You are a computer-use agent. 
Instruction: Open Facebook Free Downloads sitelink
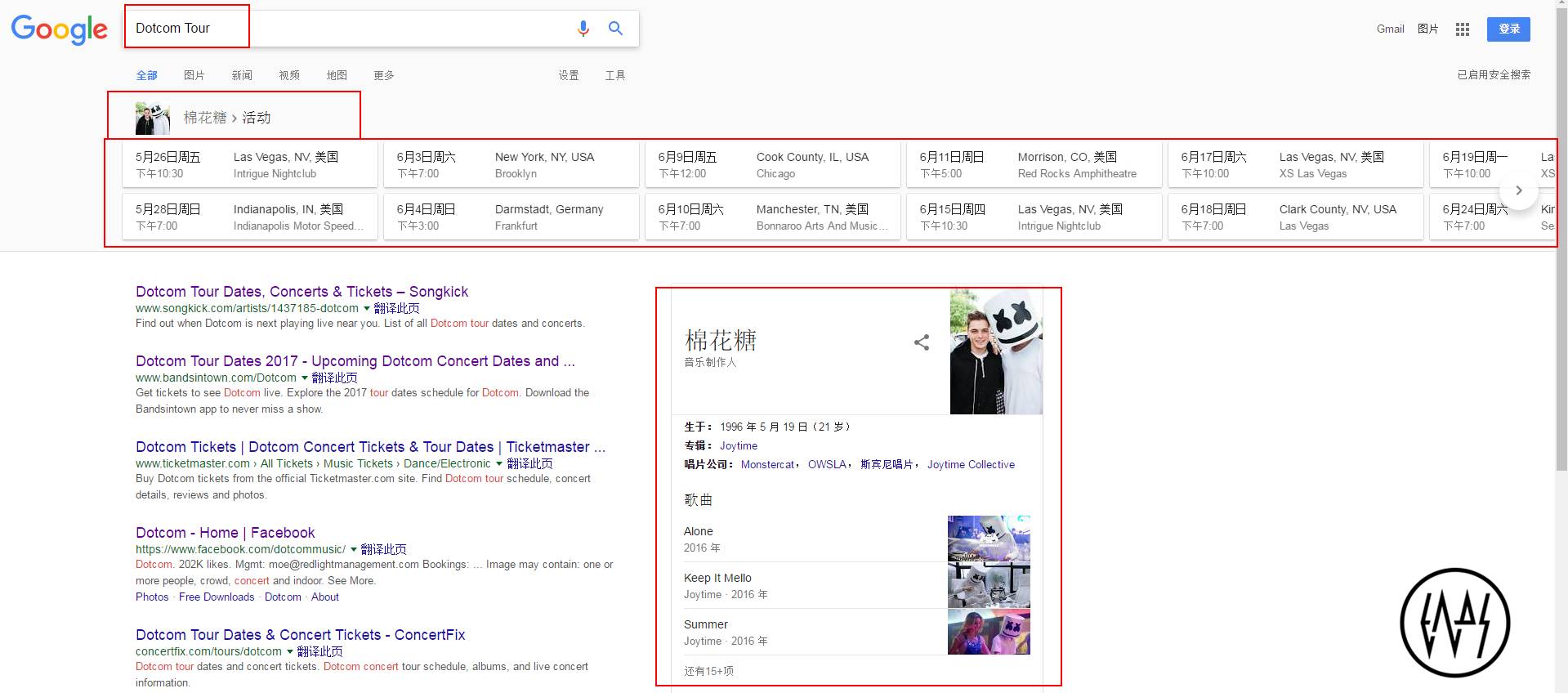tap(217, 597)
